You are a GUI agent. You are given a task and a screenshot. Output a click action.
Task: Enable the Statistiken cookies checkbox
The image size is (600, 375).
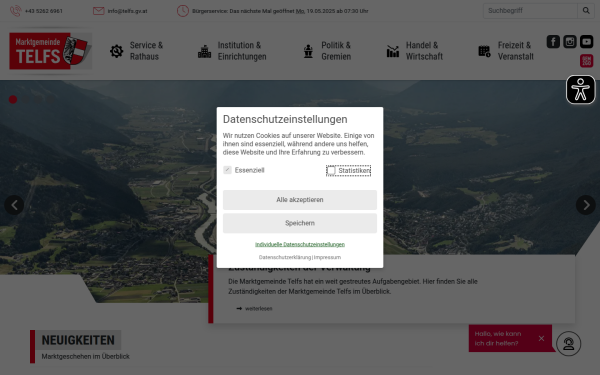pyautogui.click(x=331, y=170)
